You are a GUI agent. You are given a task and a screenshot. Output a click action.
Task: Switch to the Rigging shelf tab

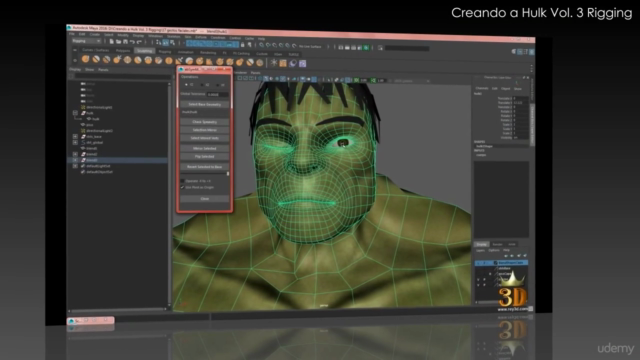point(165,51)
